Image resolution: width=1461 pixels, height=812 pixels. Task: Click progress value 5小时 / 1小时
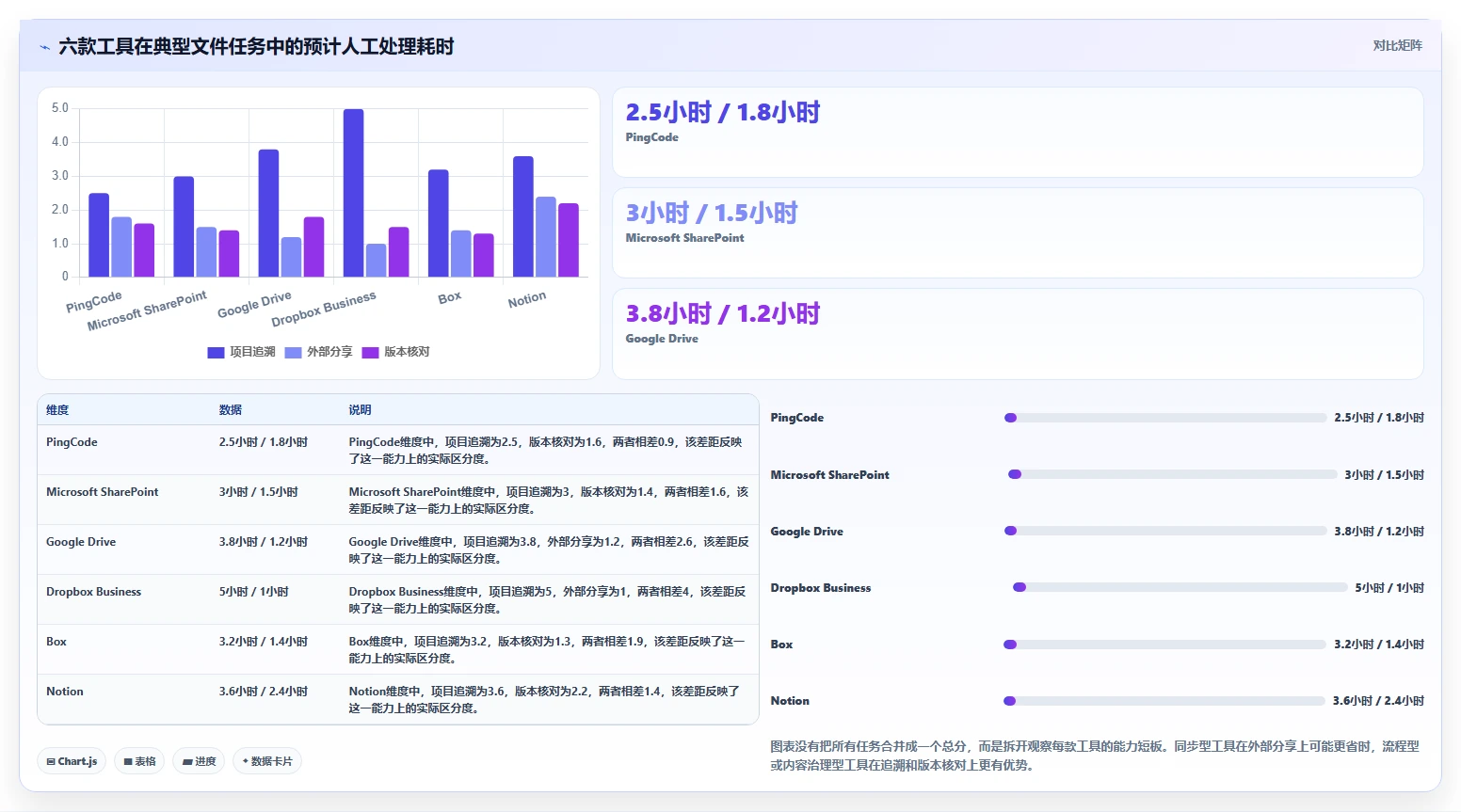(1389, 588)
